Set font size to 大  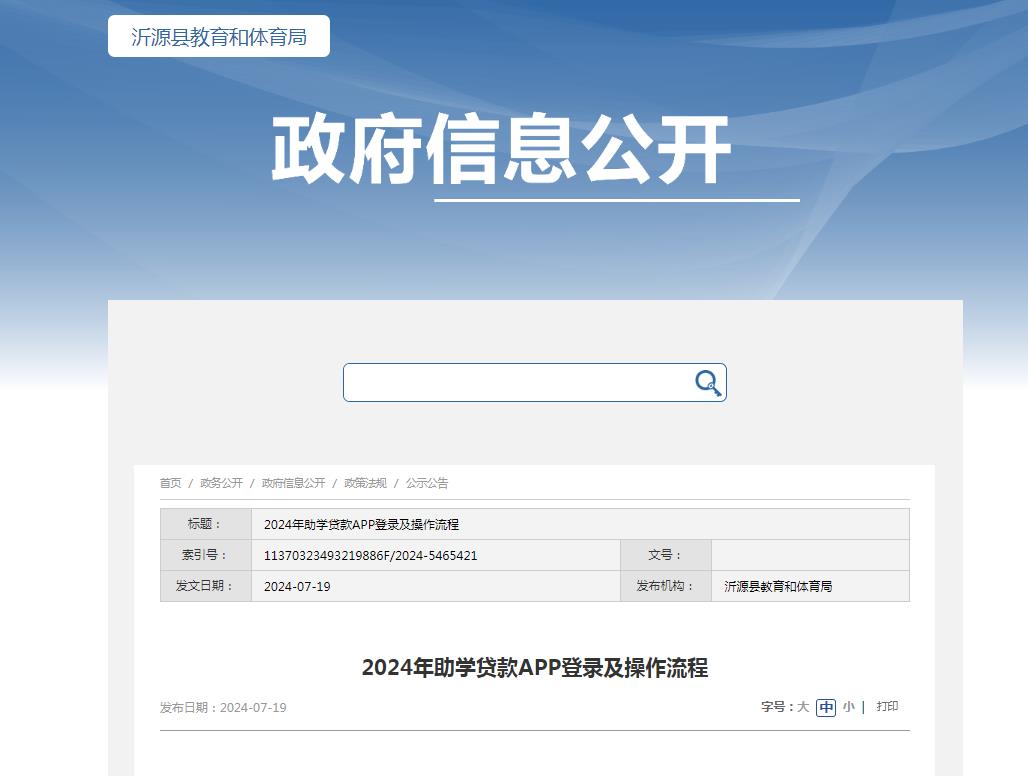coord(803,707)
